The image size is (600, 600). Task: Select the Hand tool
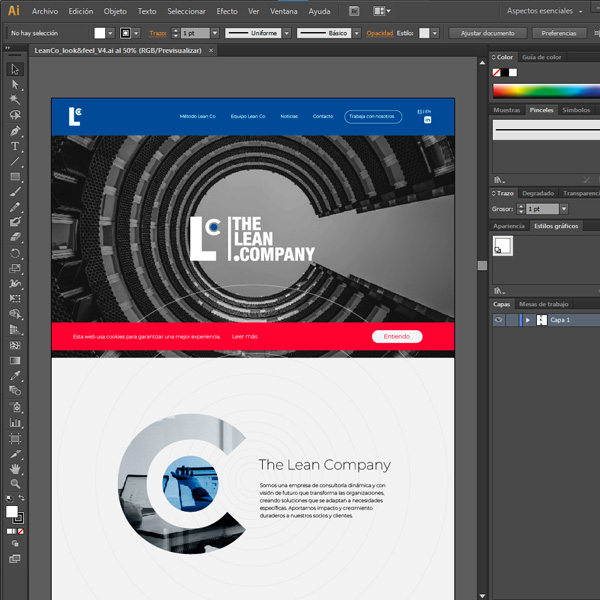(15, 469)
